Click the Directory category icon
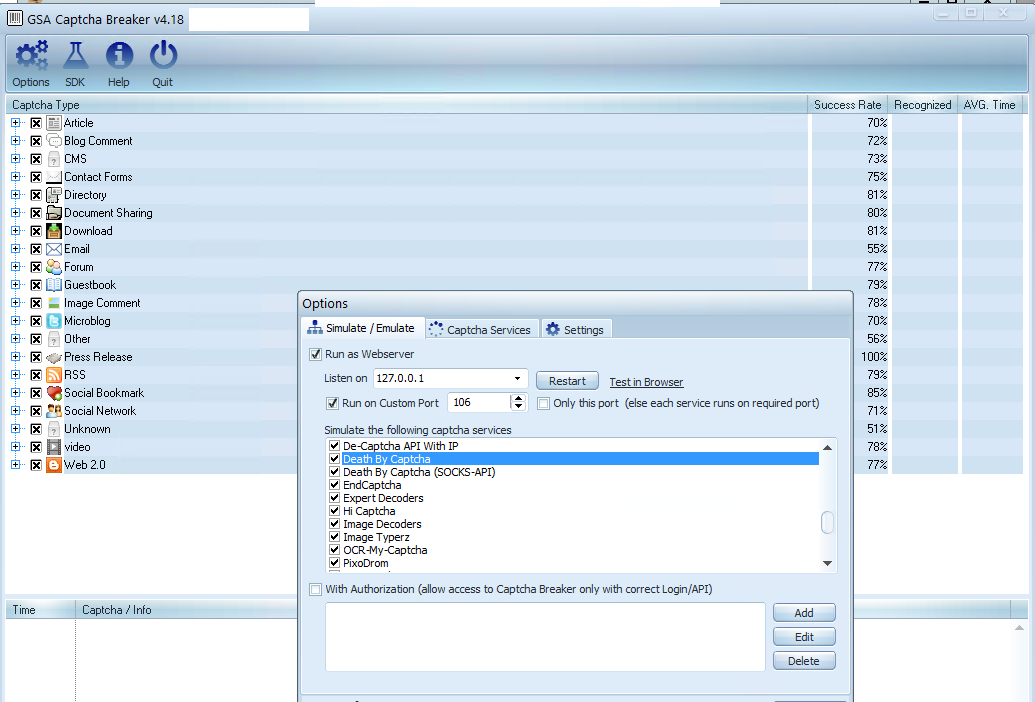Viewport: 1035px width, 702px height. coord(54,195)
